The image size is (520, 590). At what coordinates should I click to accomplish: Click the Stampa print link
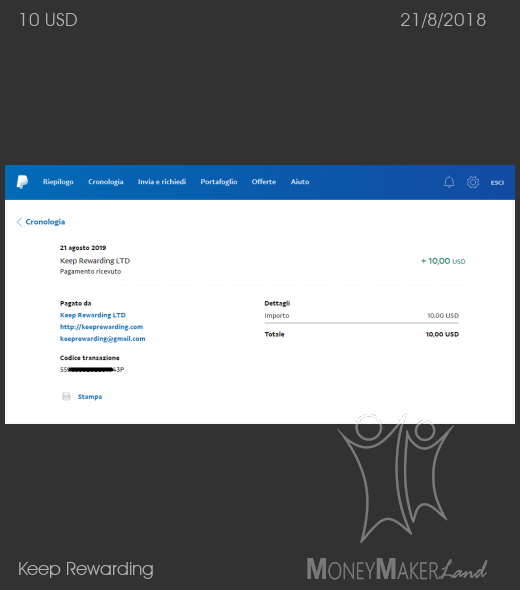(90, 397)
